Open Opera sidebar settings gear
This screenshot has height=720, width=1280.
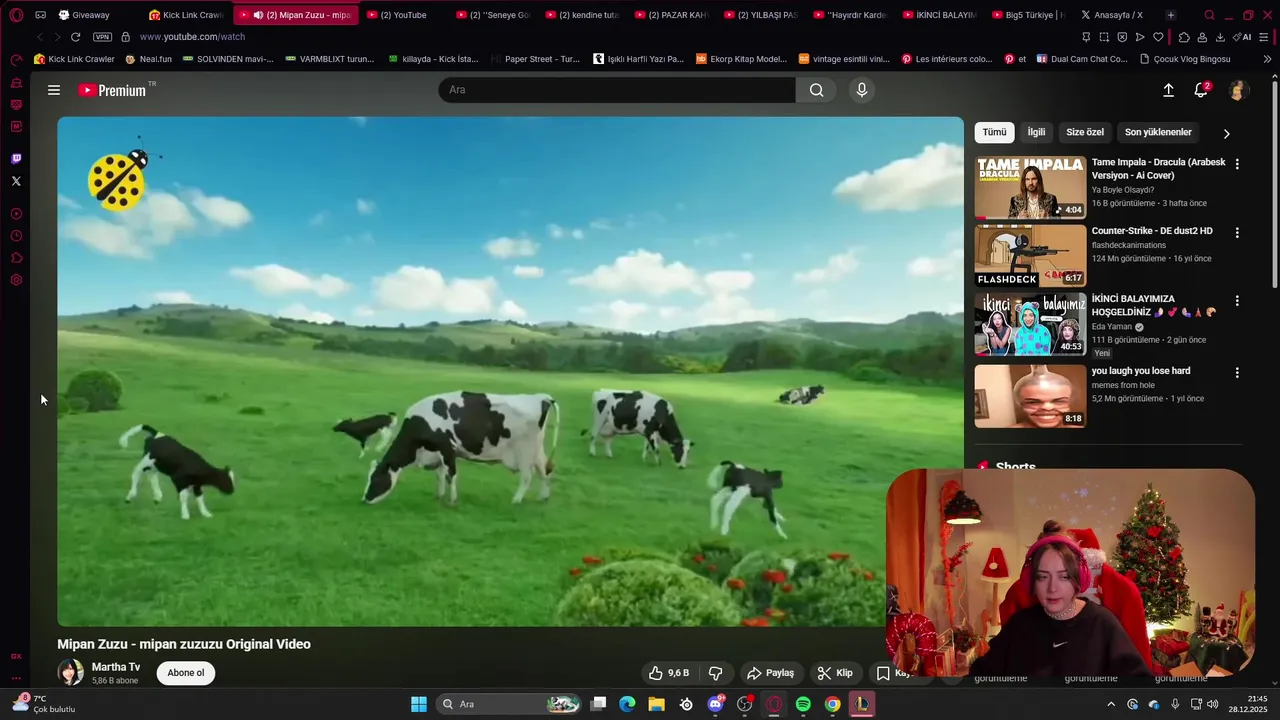16,280
